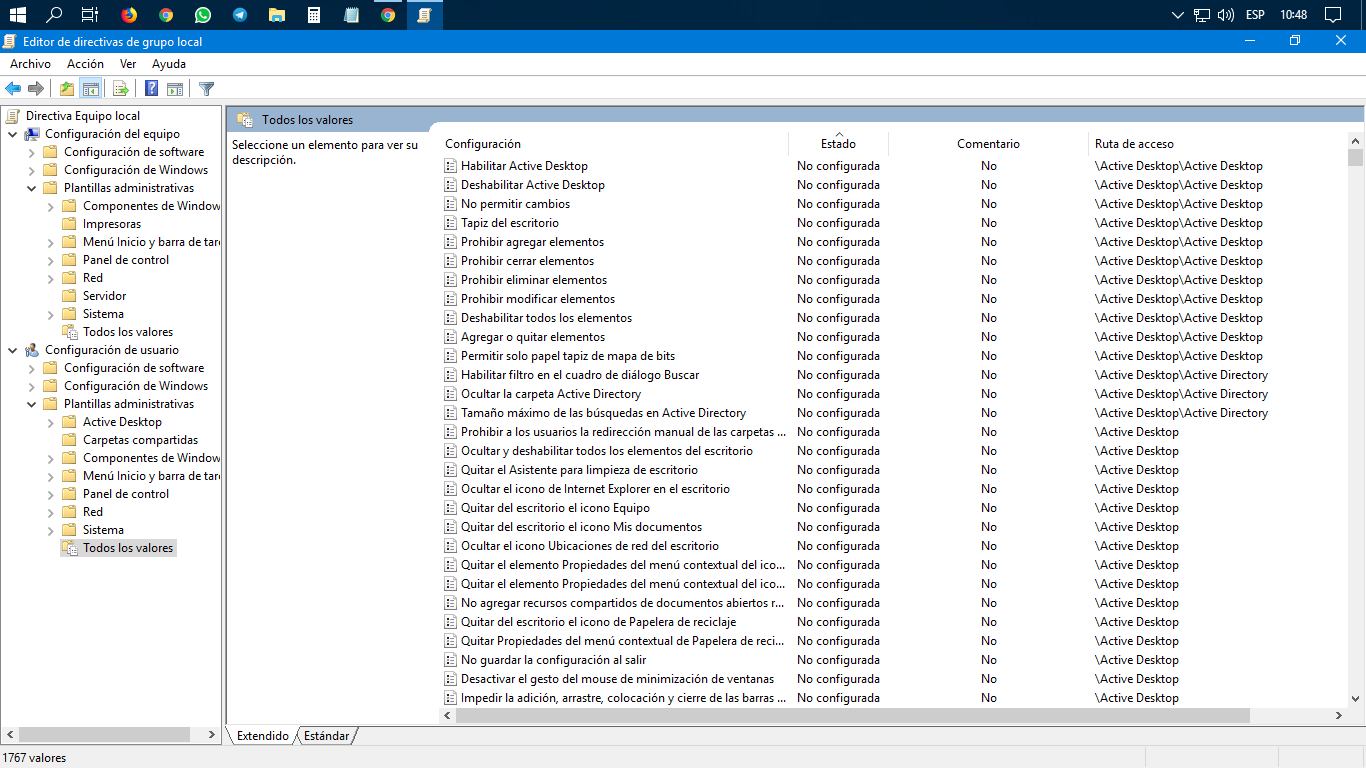1366x768 pixels.
Task: Switch to the 'Estándar' tab
Action: pyautogui.click(x=327, y=736)
